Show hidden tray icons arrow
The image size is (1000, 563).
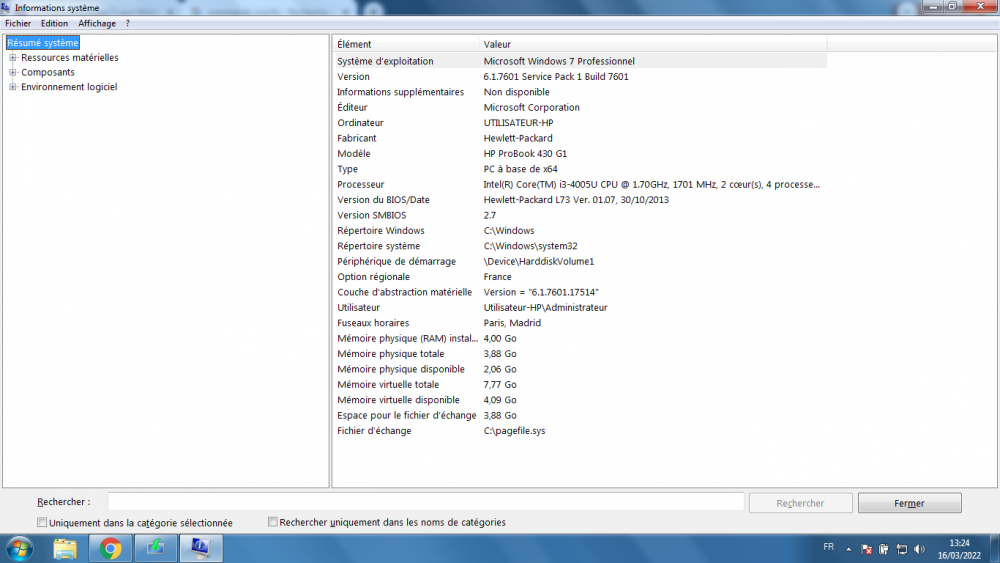coord(848,549)
